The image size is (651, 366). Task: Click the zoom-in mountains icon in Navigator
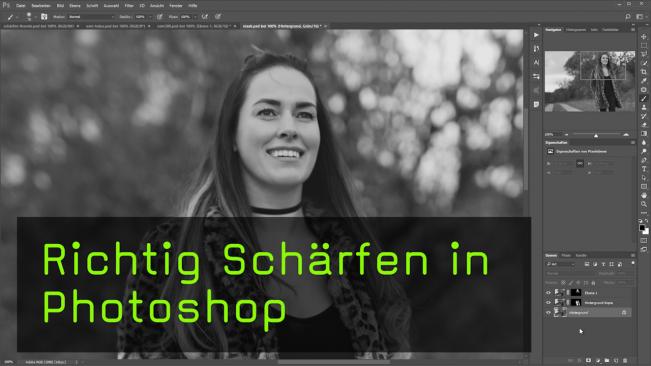click(626, 135)
